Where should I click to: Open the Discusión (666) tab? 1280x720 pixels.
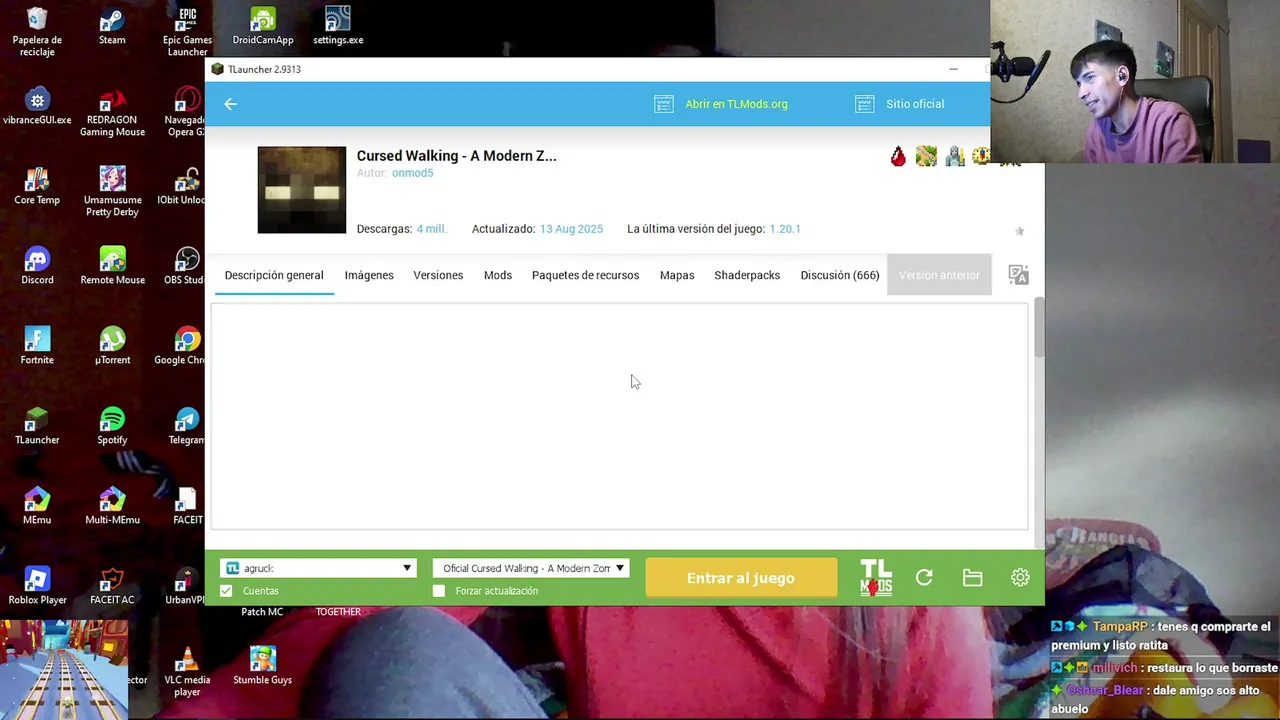point(840,275)
